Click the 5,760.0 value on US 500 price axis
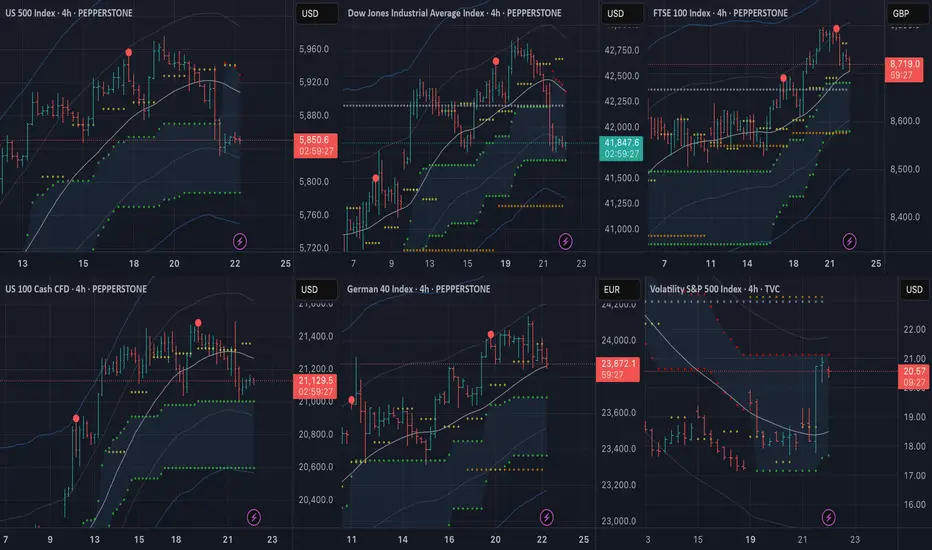 click(x=314, y=215)
